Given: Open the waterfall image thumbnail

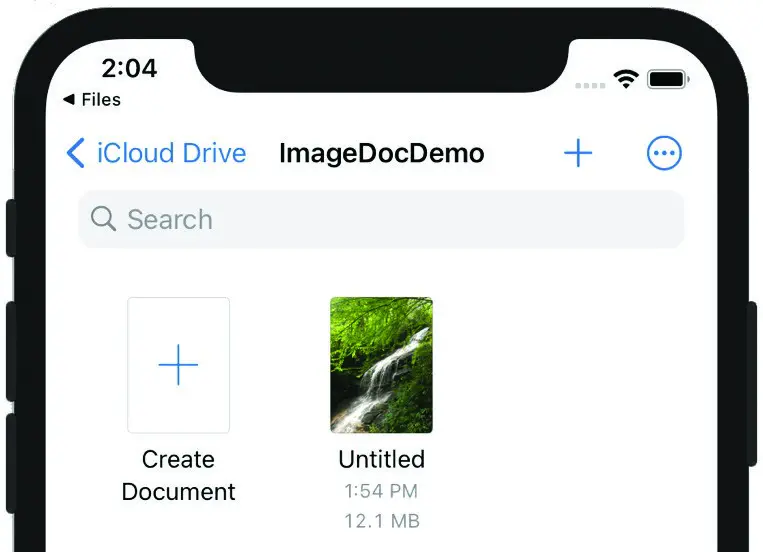Looking at the screenshot, I should coord(381,365).
